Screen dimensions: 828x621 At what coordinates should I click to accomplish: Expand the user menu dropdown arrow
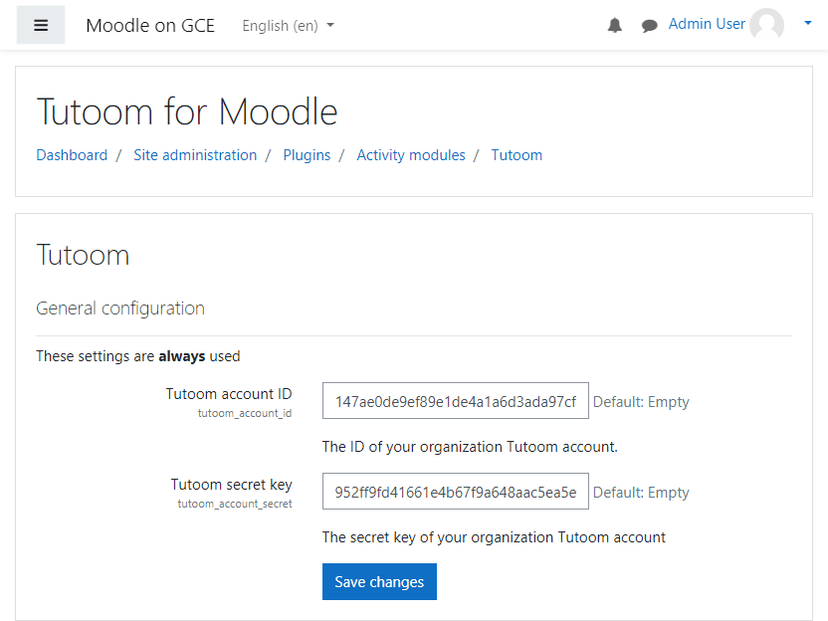coord(807,23)
